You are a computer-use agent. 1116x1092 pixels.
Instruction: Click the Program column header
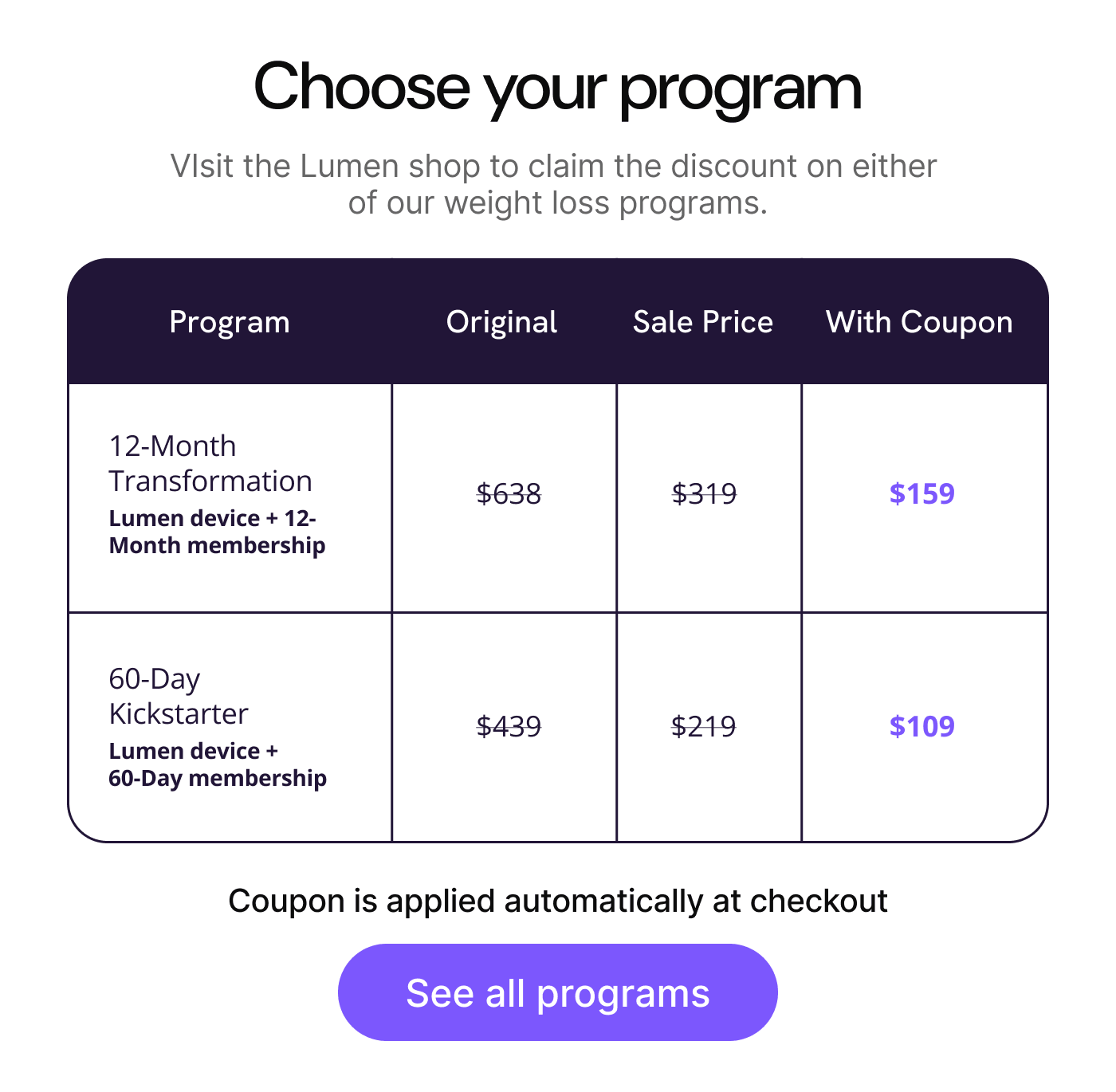pos(230,322)
